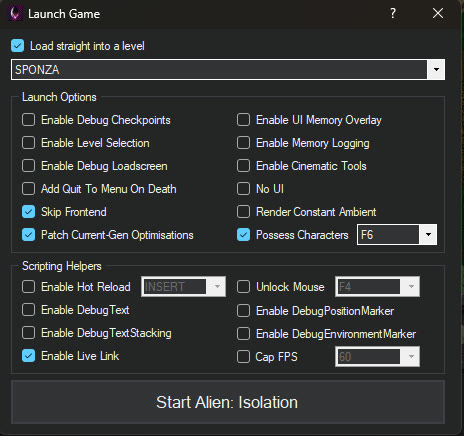Close the Launch Game dialog
464x436 pixels.
438,13
